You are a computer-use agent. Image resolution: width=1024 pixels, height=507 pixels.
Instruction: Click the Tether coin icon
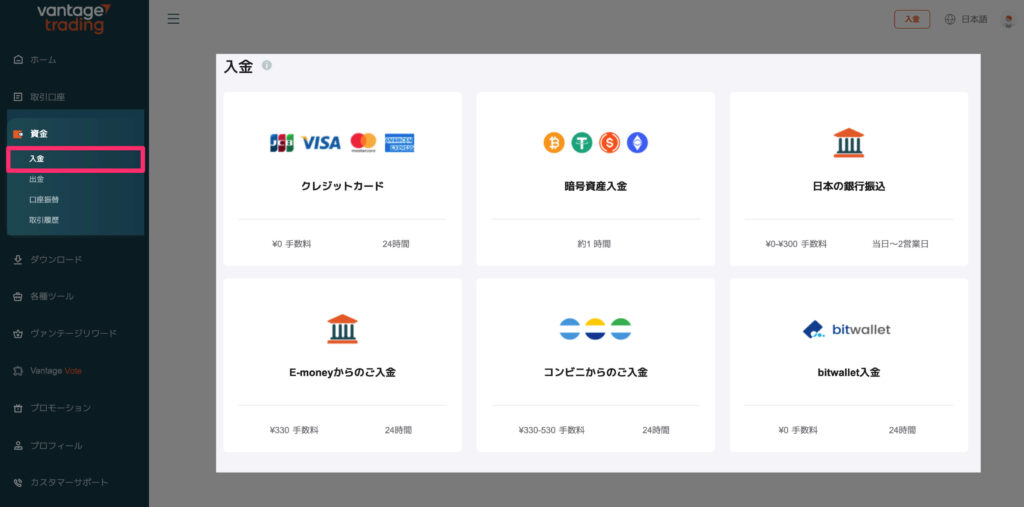[x=582, y=142]
